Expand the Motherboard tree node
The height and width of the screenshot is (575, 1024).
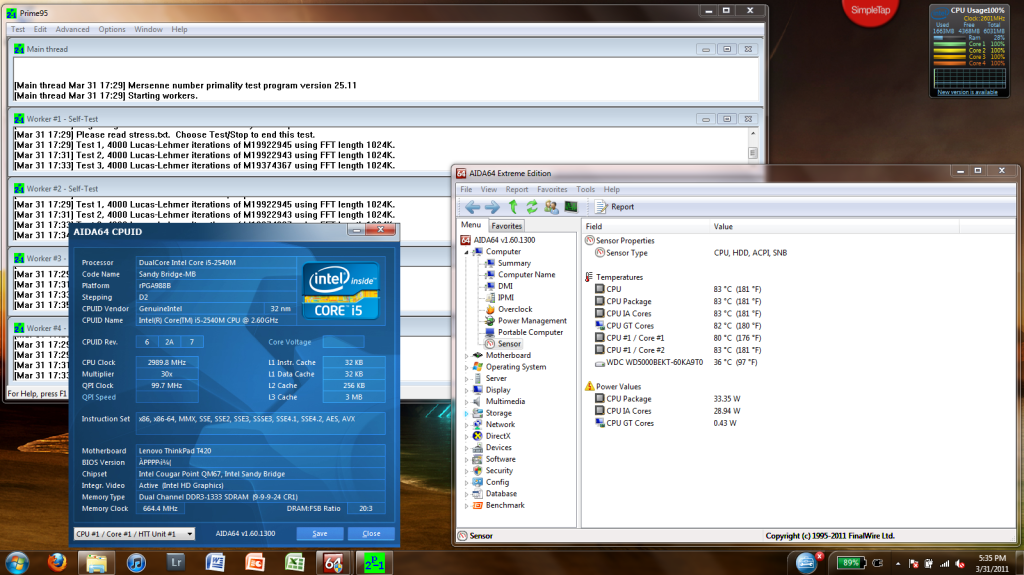click(x=466, y=355)
